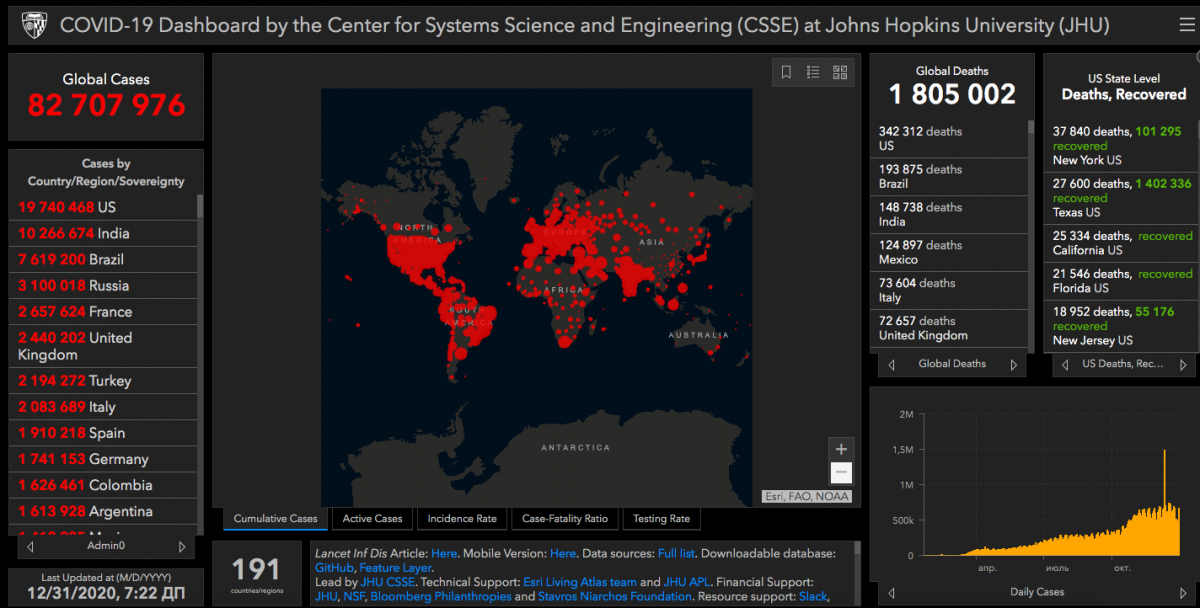This screenshot has height=608, width=1200.
Task: Select US 342 312 deaths row
Action: [949, 138]
